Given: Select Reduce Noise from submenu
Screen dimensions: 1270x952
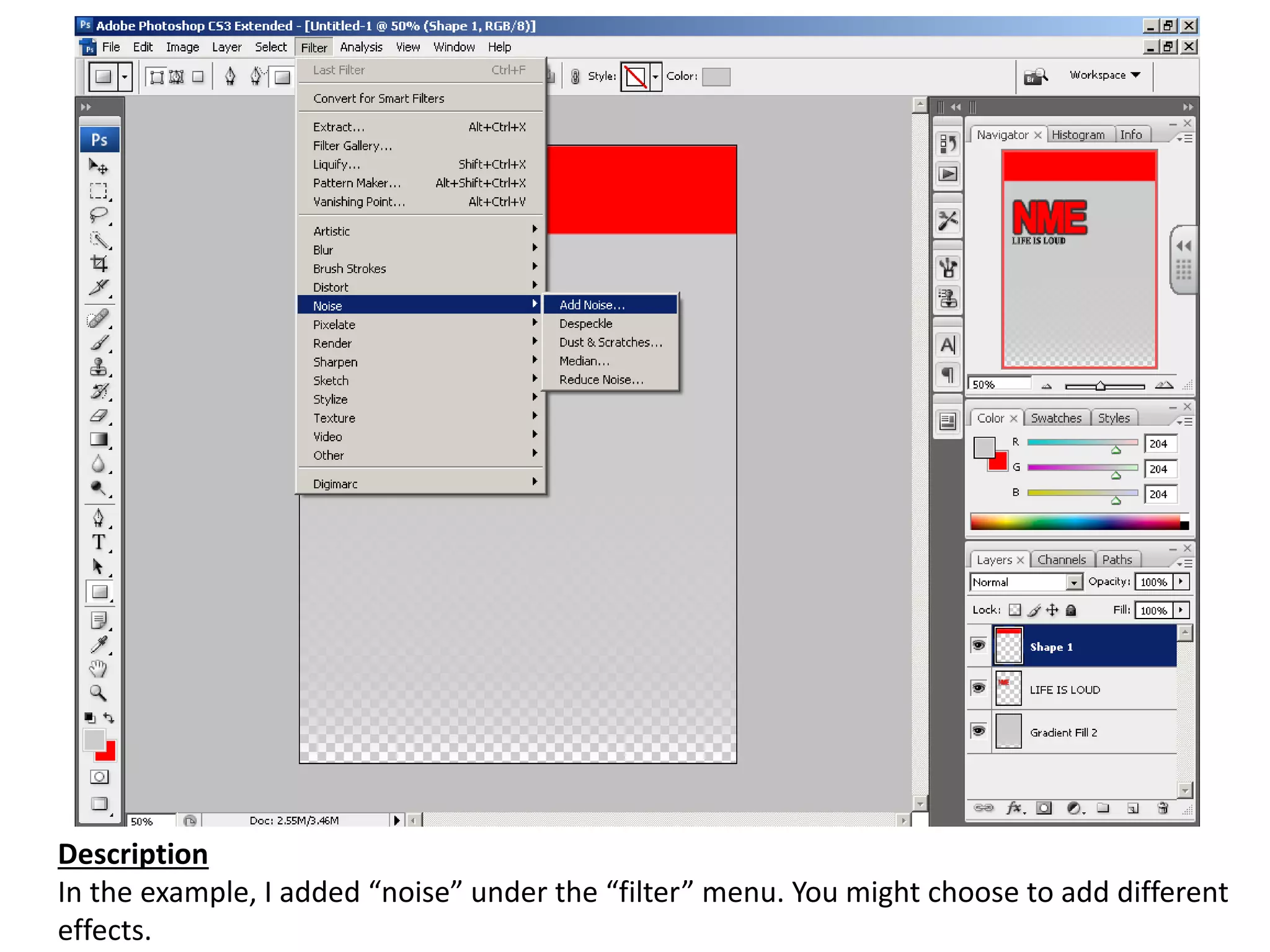Looking at the screenshot, I should [610, 379].
